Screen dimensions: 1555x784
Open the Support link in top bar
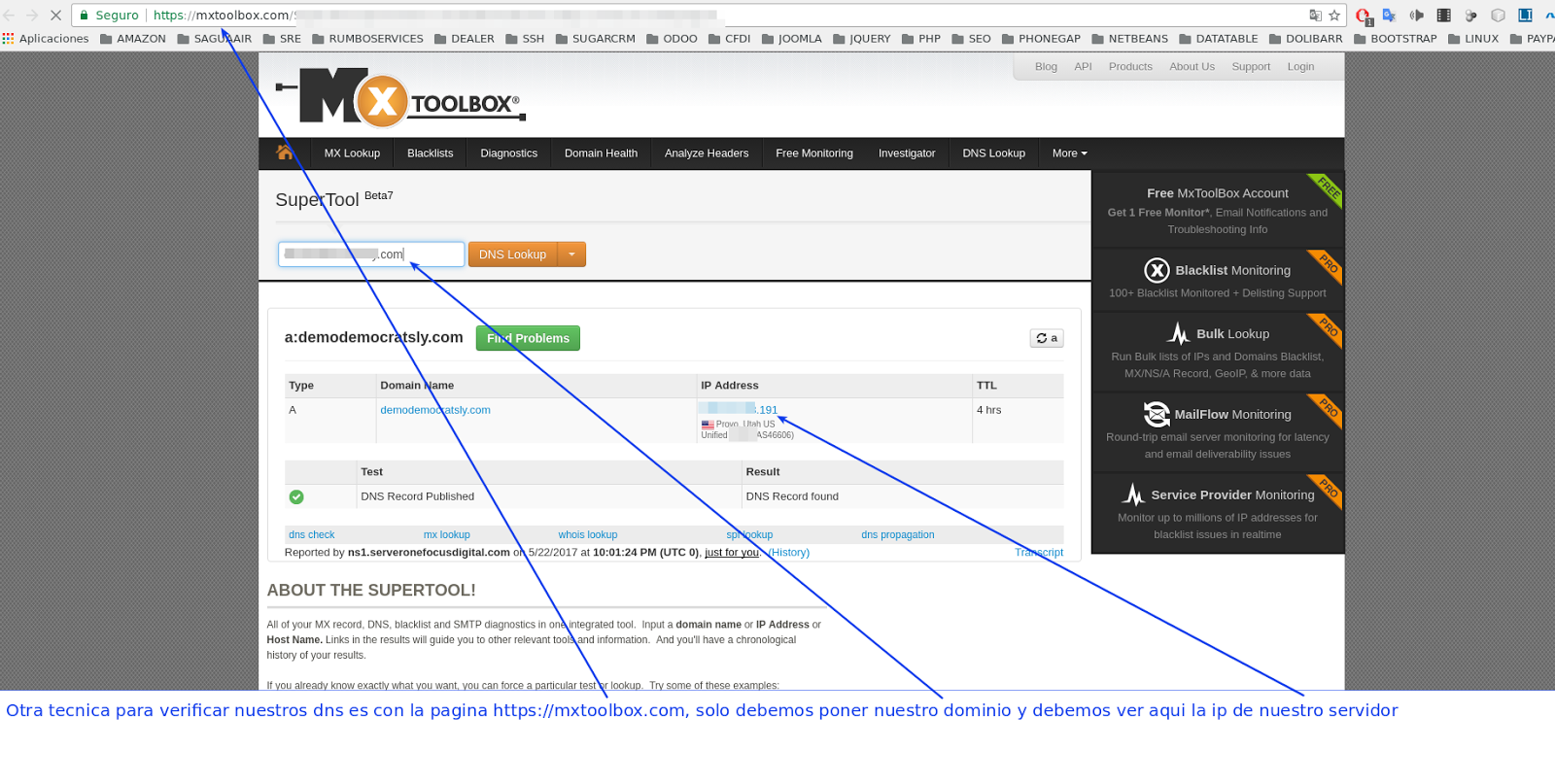click(x=1251, y=67)
